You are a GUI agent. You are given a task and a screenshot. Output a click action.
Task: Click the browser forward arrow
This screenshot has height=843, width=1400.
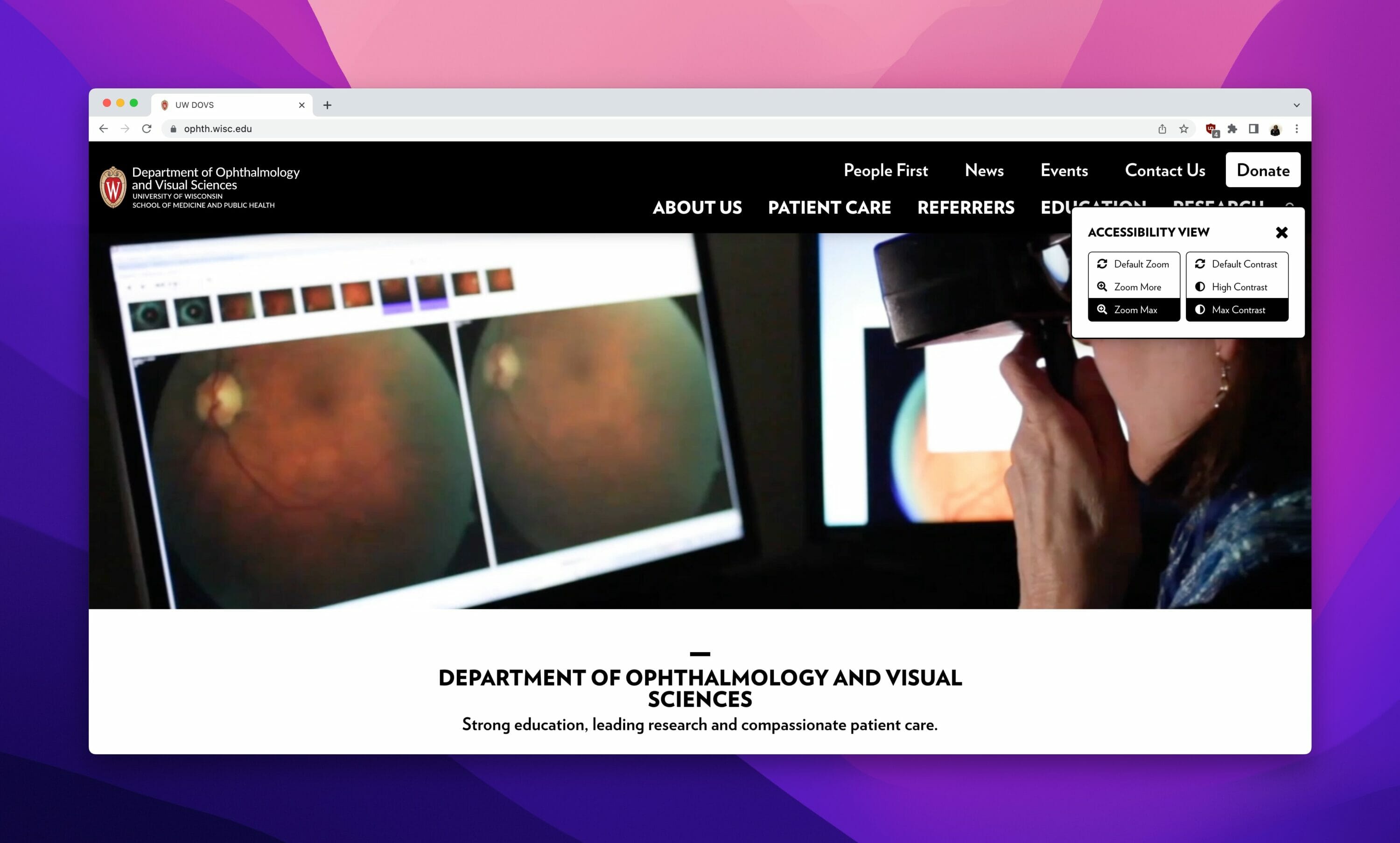pos(125,129)
